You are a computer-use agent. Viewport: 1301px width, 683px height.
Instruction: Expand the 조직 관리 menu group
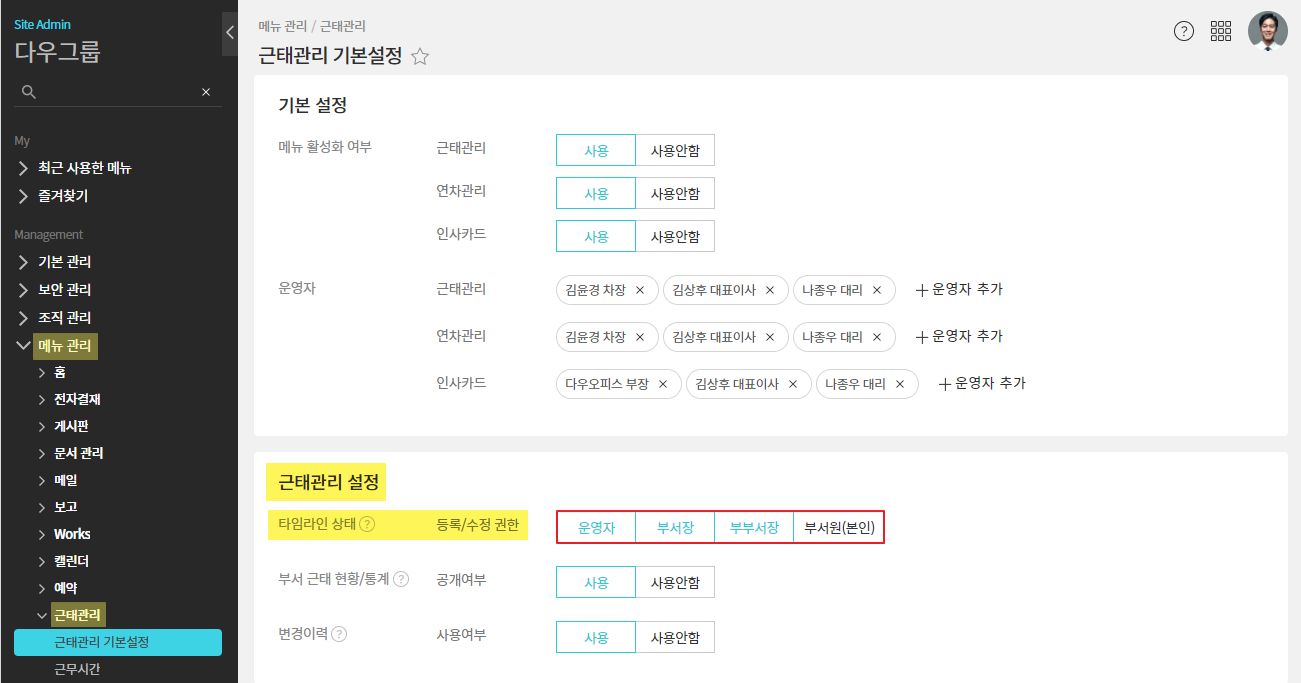point(65,318)
